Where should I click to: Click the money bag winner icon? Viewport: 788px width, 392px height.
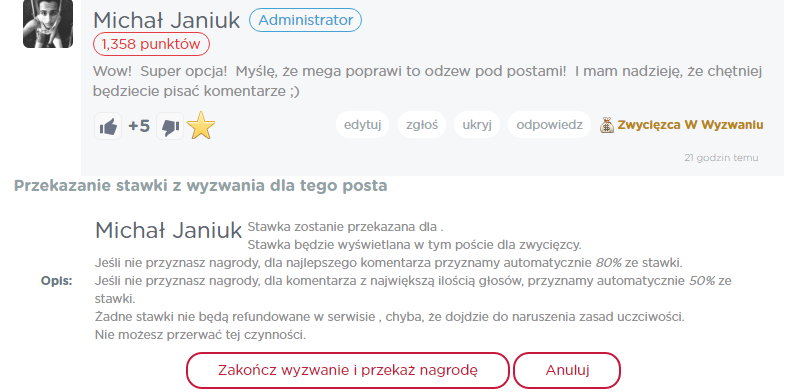coord(607,125)
